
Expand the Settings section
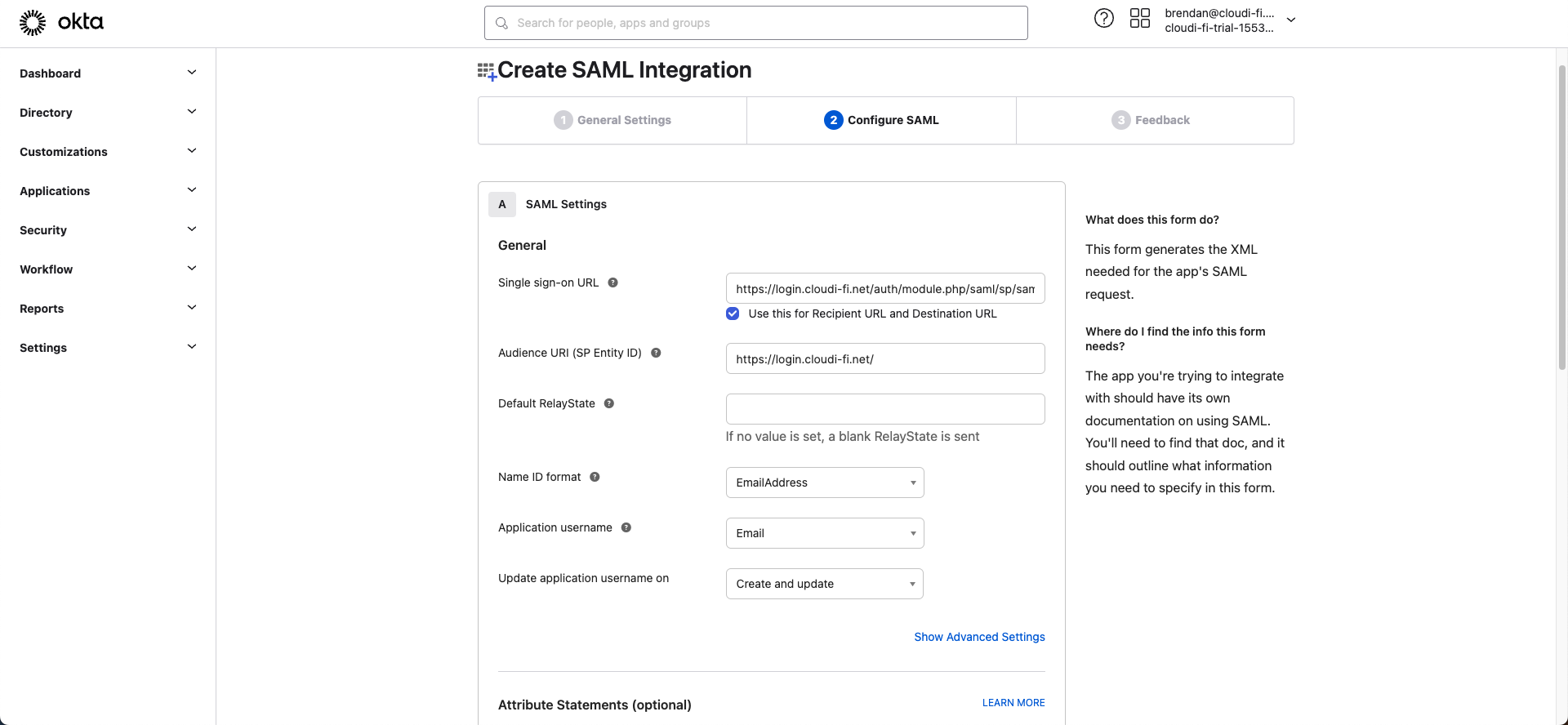(108, 348)
